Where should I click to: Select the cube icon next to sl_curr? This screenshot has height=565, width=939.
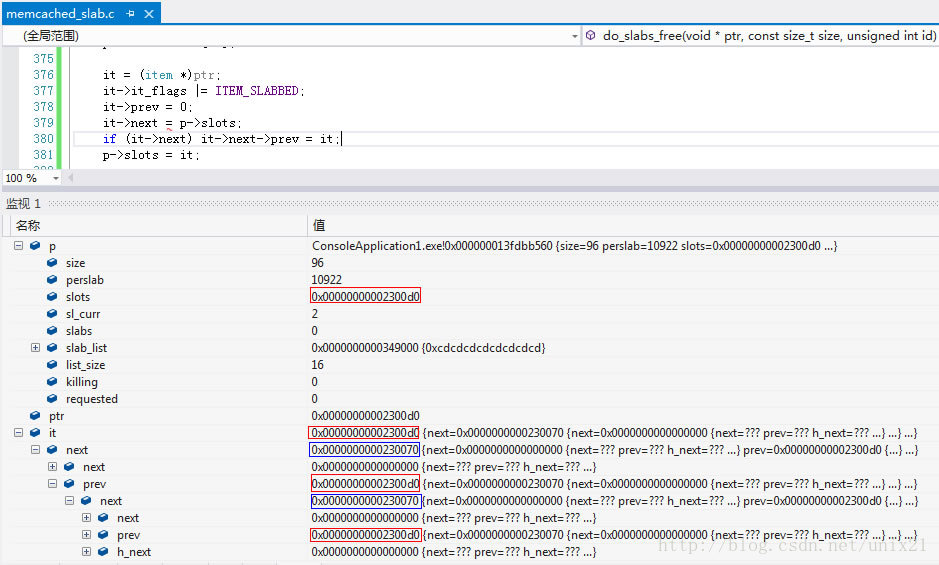(x=52, y=313)
